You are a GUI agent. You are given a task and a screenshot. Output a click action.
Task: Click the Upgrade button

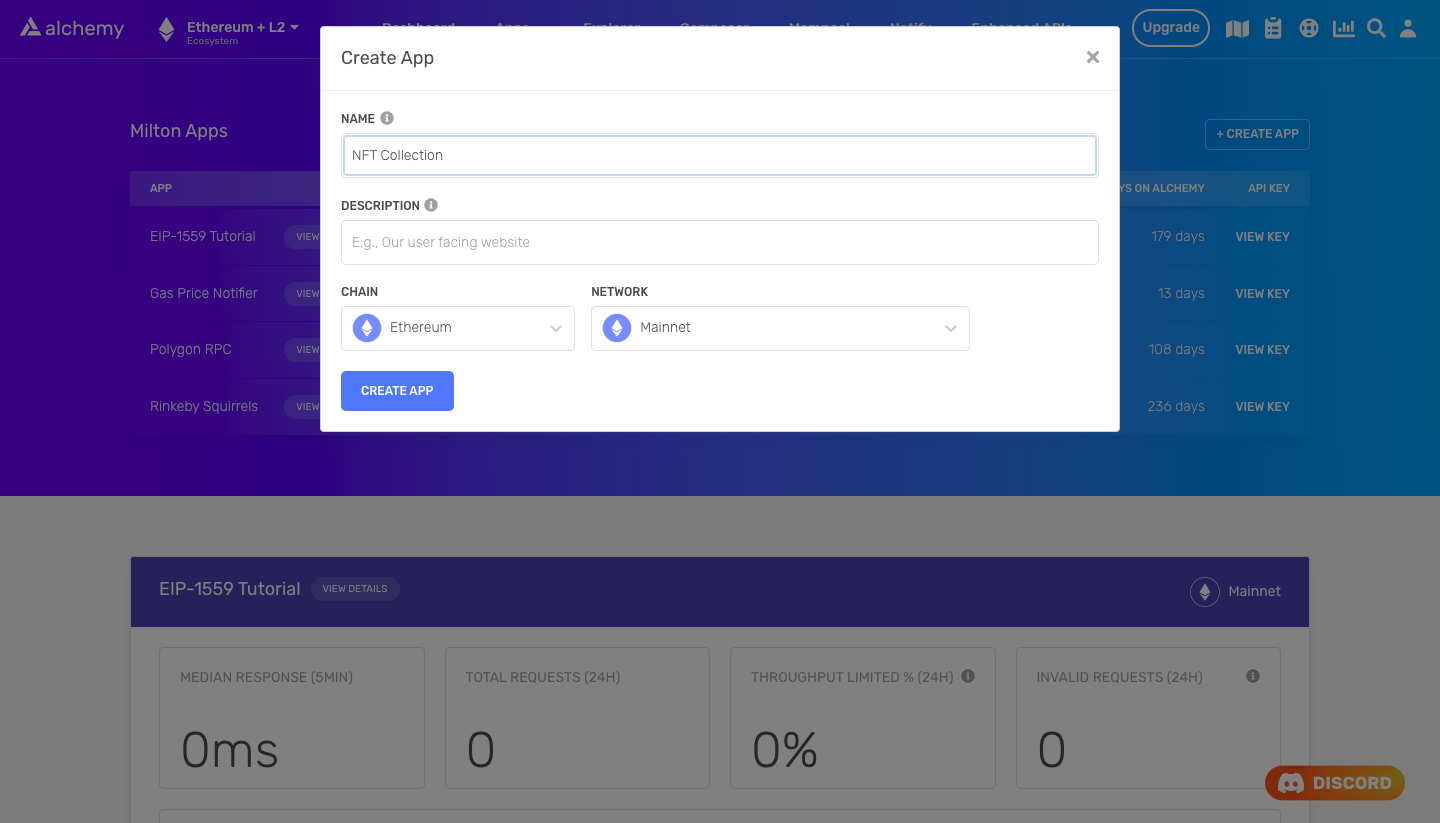click(1171, 28)
